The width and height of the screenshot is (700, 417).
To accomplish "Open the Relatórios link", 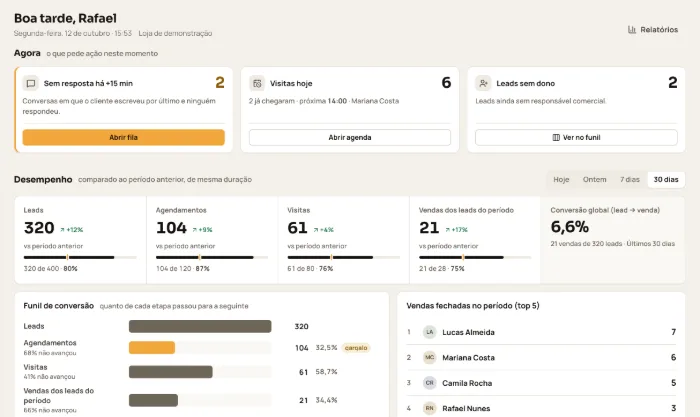I will 653,29.
